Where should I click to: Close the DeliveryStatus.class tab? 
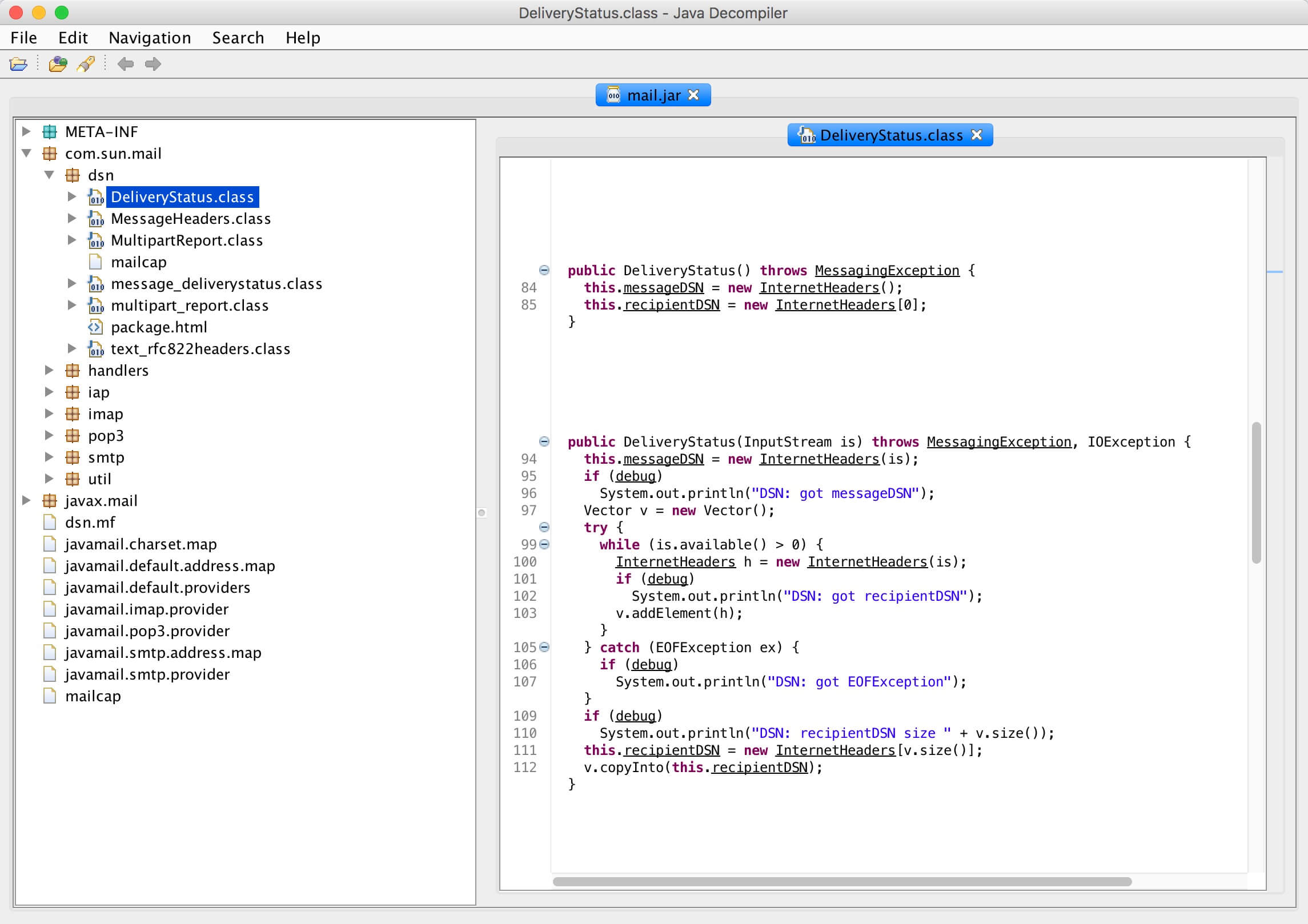click(x=977, y=135)
